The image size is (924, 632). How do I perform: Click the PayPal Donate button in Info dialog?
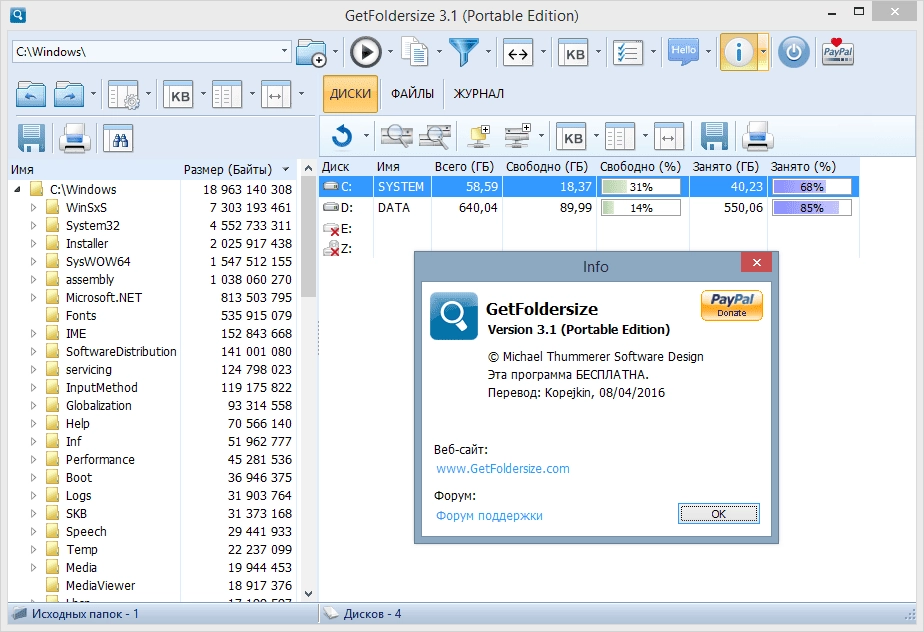[x=731, y=305]
